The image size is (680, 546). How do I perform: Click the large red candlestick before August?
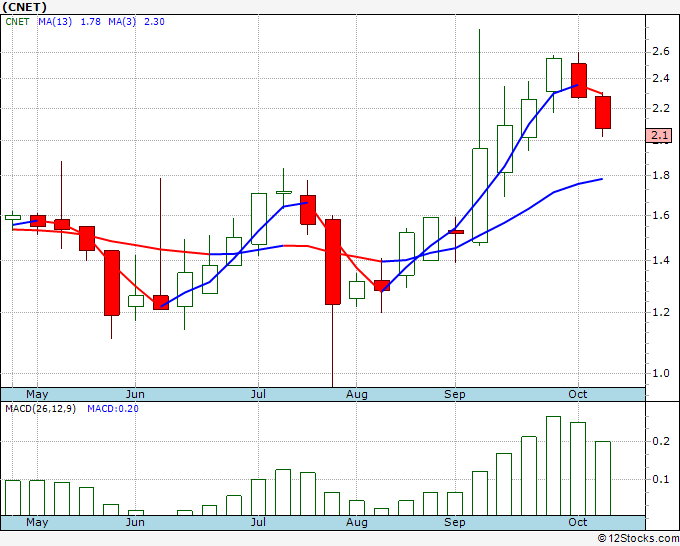click(333, 262)
